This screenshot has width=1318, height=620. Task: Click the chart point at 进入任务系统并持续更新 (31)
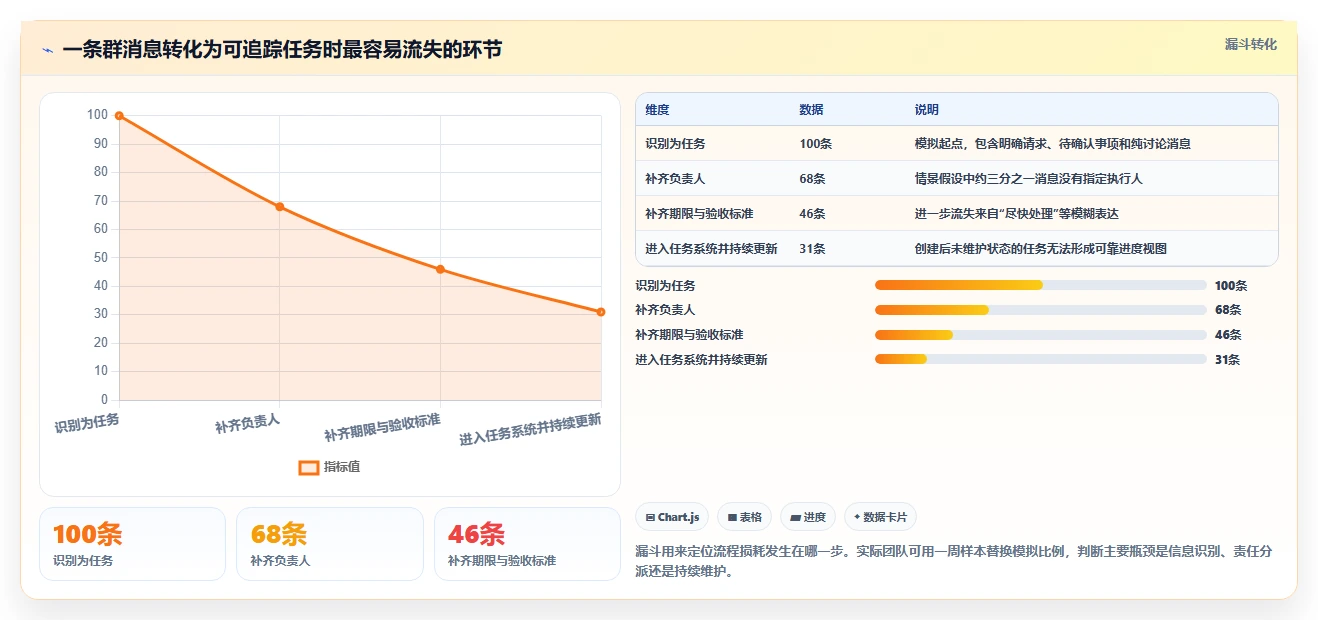(x=601, y=312)
